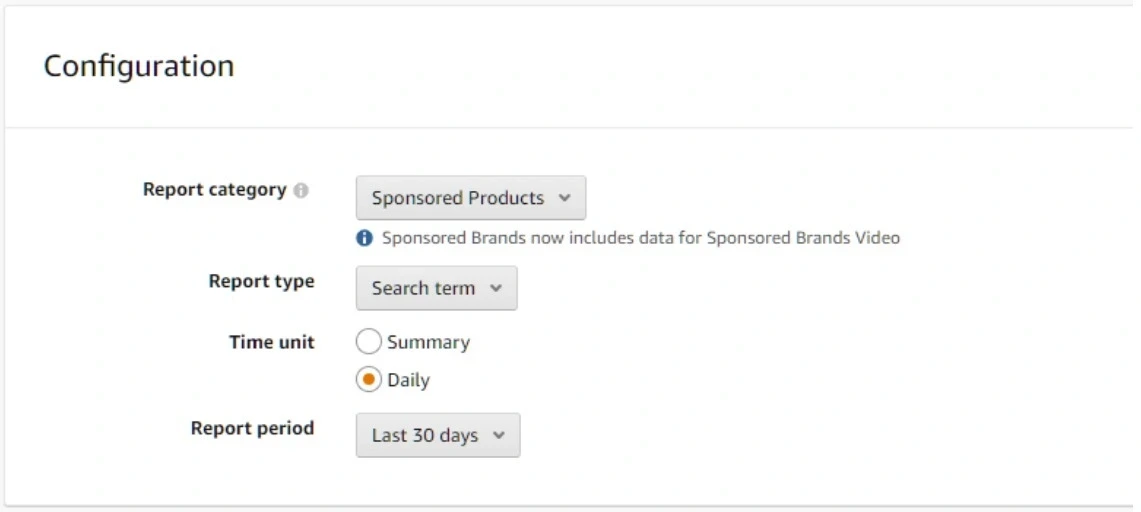The height and width of the screenshot is (512, 1141).
Task: Click the Configuration section heading
Action: point(139,66)
